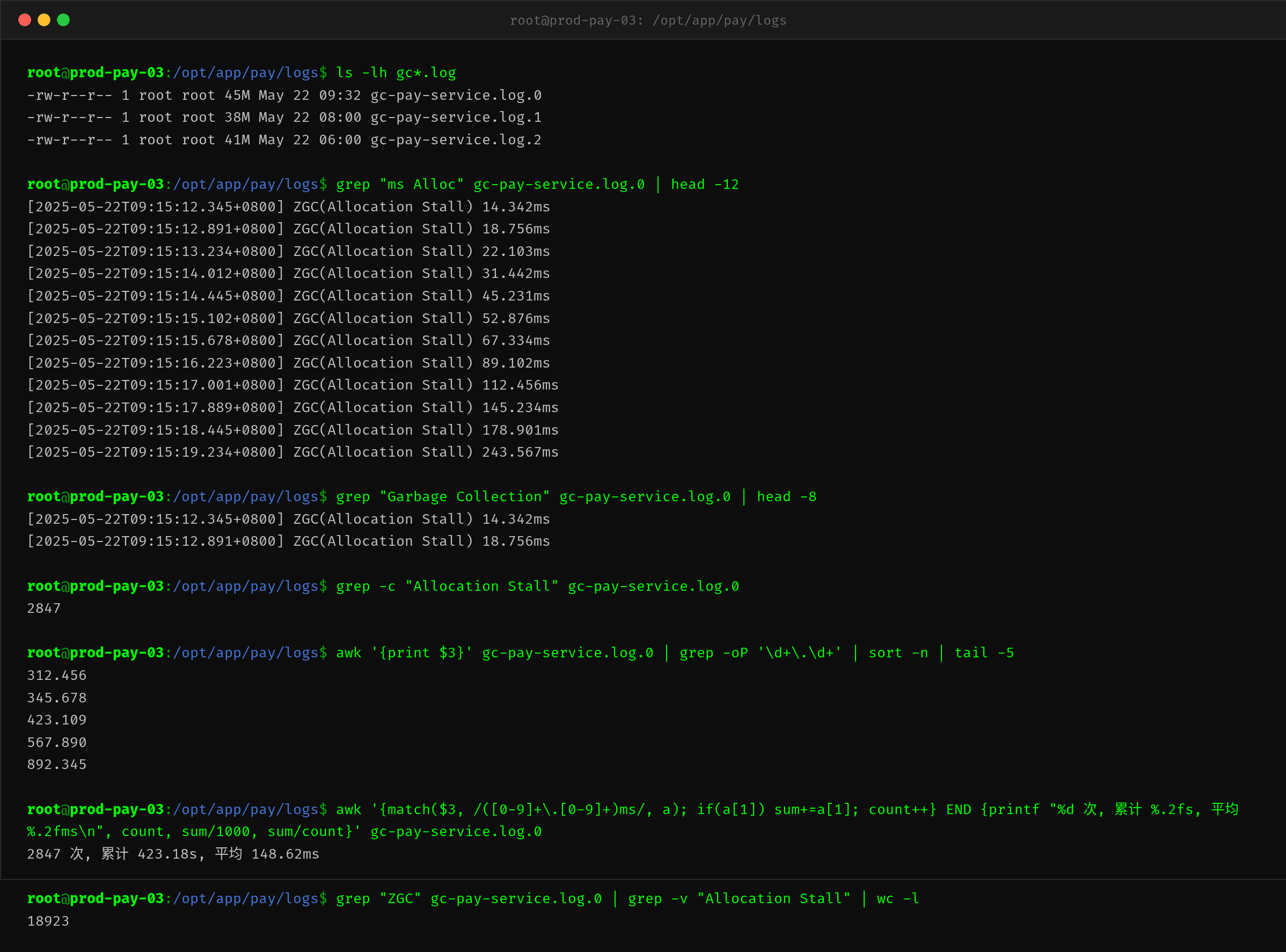This screenshot has width=1286, height=952.
Task: Click the grep "Garbage Collection" command line
Action: click(576, 497)
